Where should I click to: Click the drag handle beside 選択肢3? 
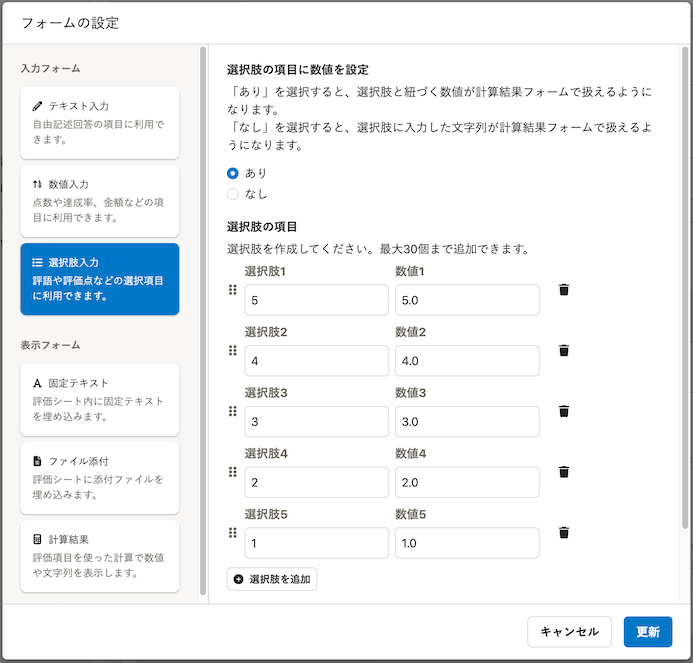(x=233, y=411)
